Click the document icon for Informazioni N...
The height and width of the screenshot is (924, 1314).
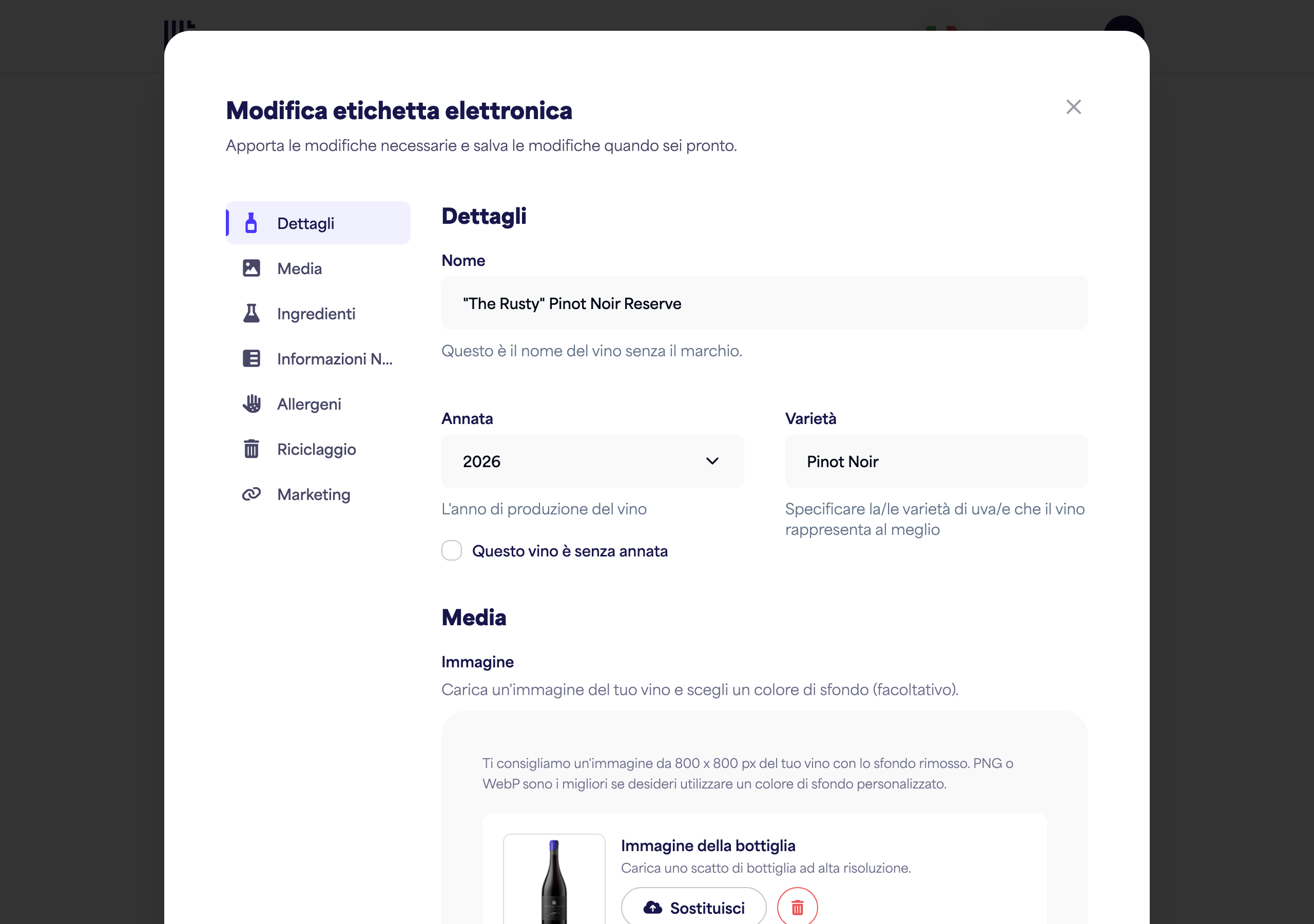pos(251,358)
